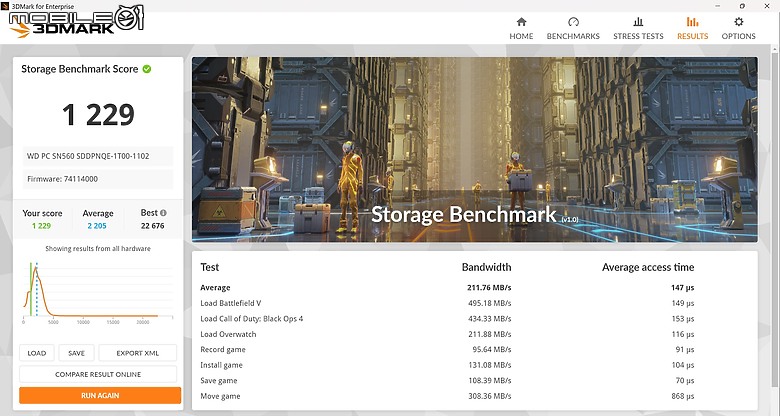Click the vertical scrollbar on the right

point(776,219)
